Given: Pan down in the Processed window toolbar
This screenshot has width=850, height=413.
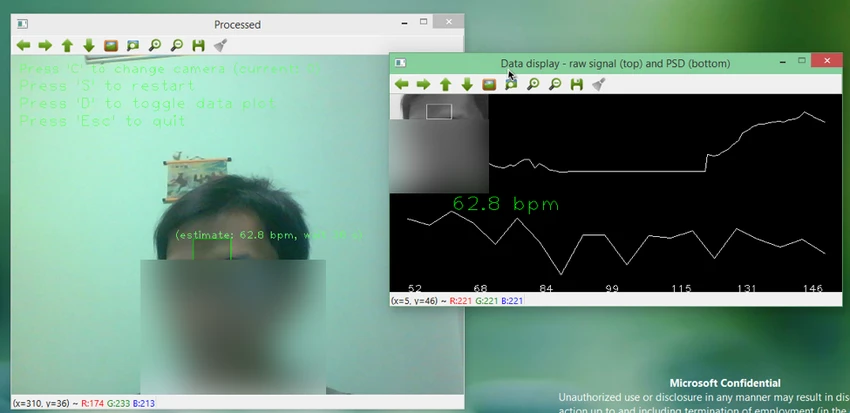Looking at the screenshot, I should coord(89,46).
